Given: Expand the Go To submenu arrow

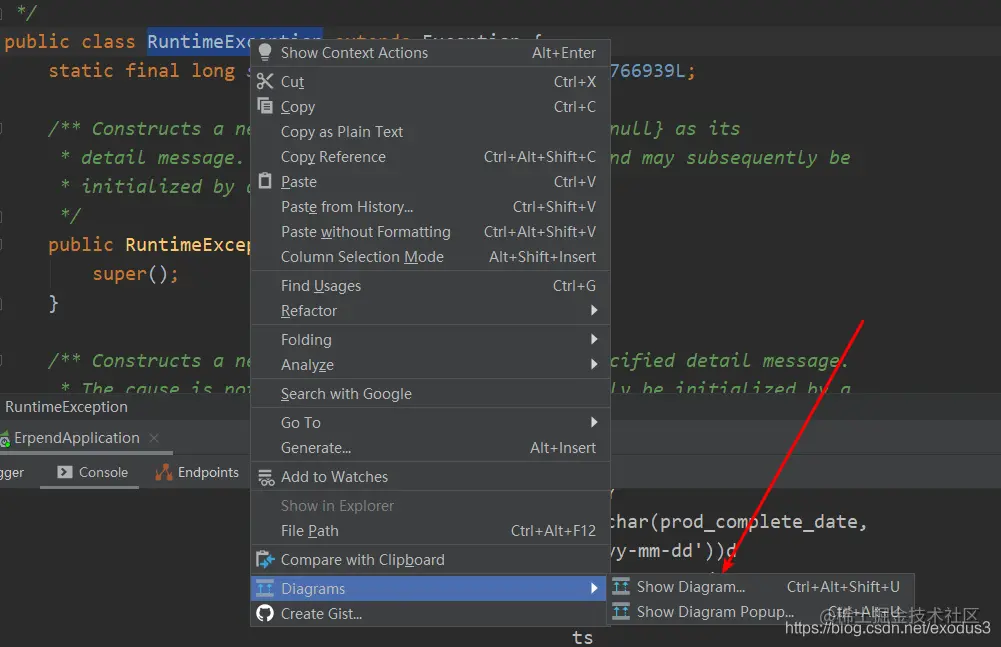Looking at the screenshot, I should [x=594, y=422].
